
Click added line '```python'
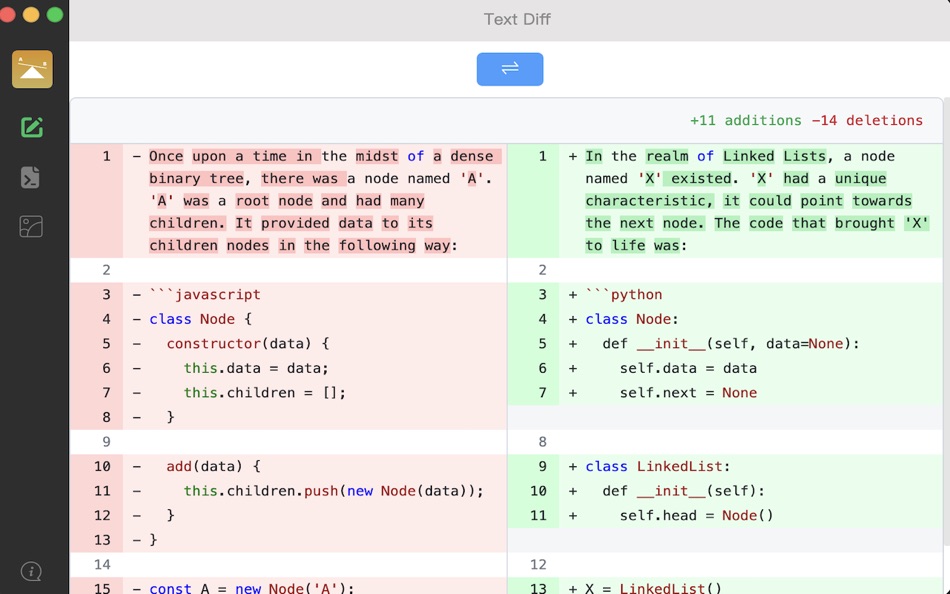coord(623,295)
